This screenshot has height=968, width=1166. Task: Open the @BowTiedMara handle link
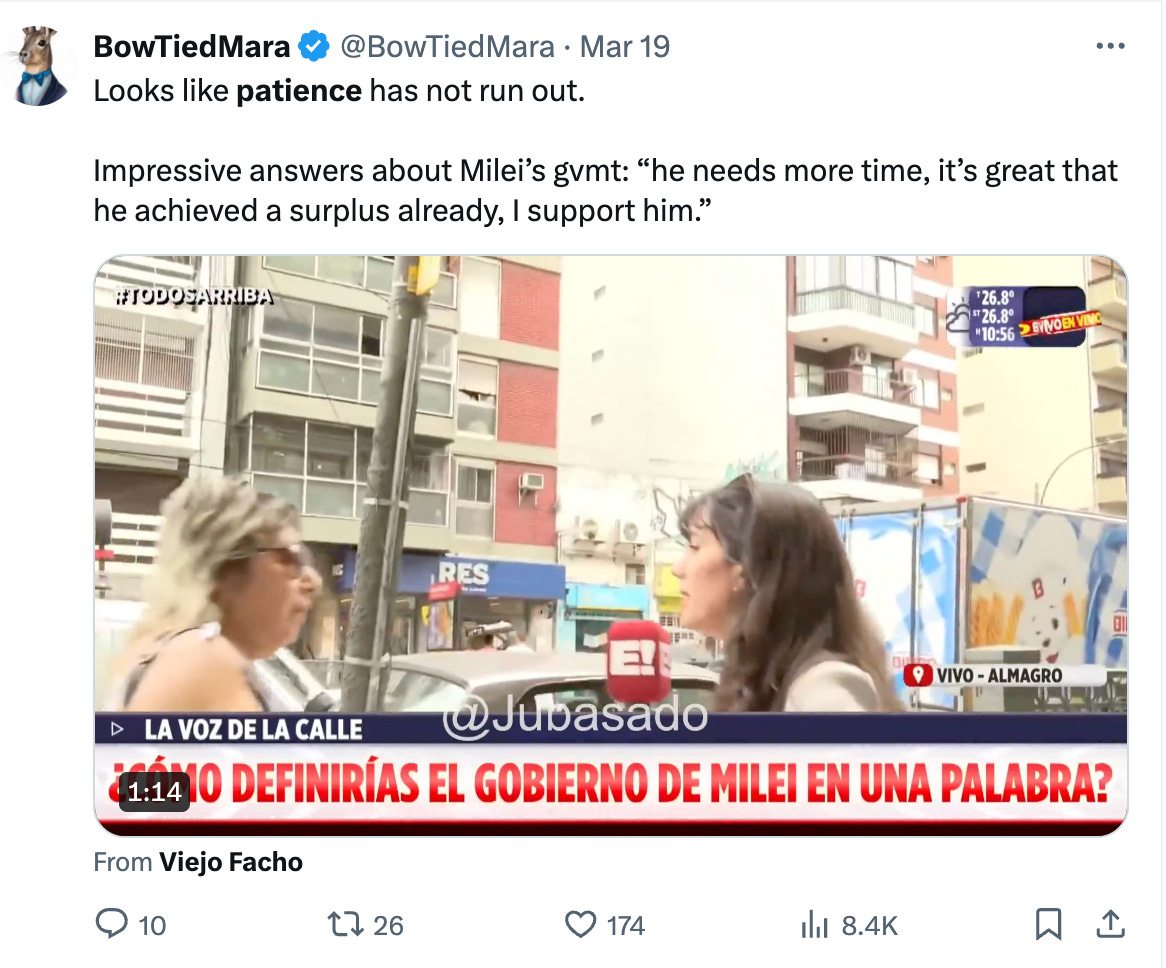coord(447,46)
